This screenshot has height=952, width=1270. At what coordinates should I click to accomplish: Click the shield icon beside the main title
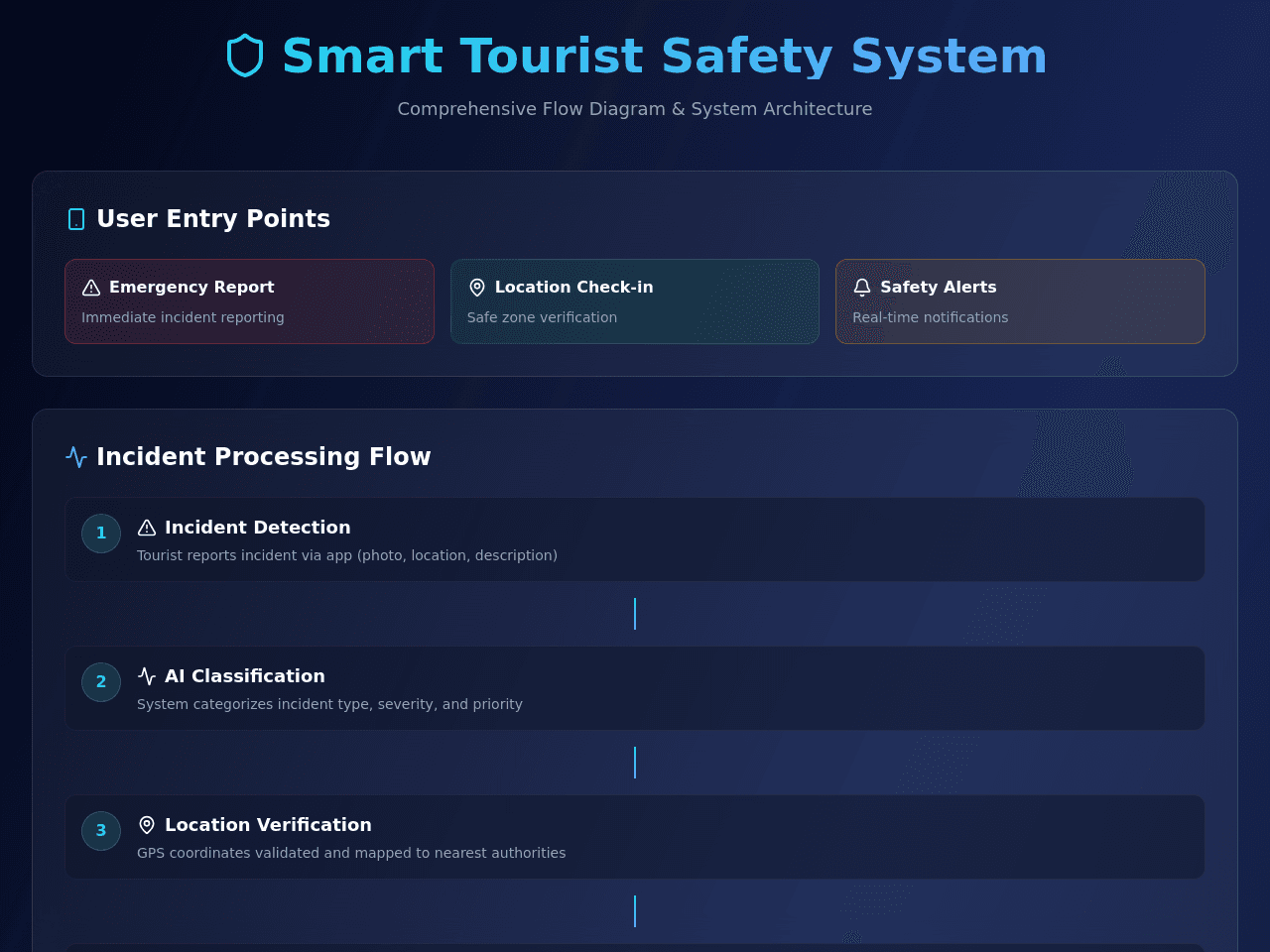[245, 56]
